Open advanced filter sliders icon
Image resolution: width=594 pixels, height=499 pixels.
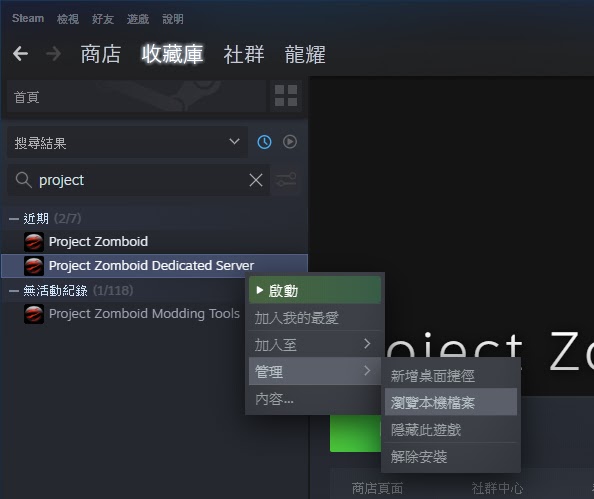tap(286, 180)
